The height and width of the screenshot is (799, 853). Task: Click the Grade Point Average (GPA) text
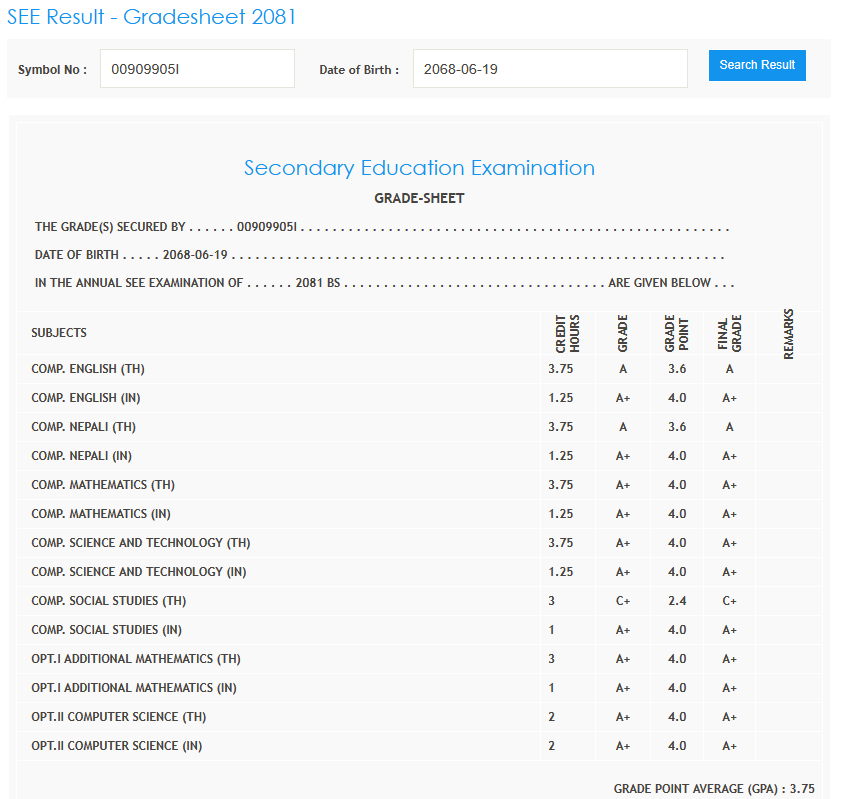pos(714,788)
